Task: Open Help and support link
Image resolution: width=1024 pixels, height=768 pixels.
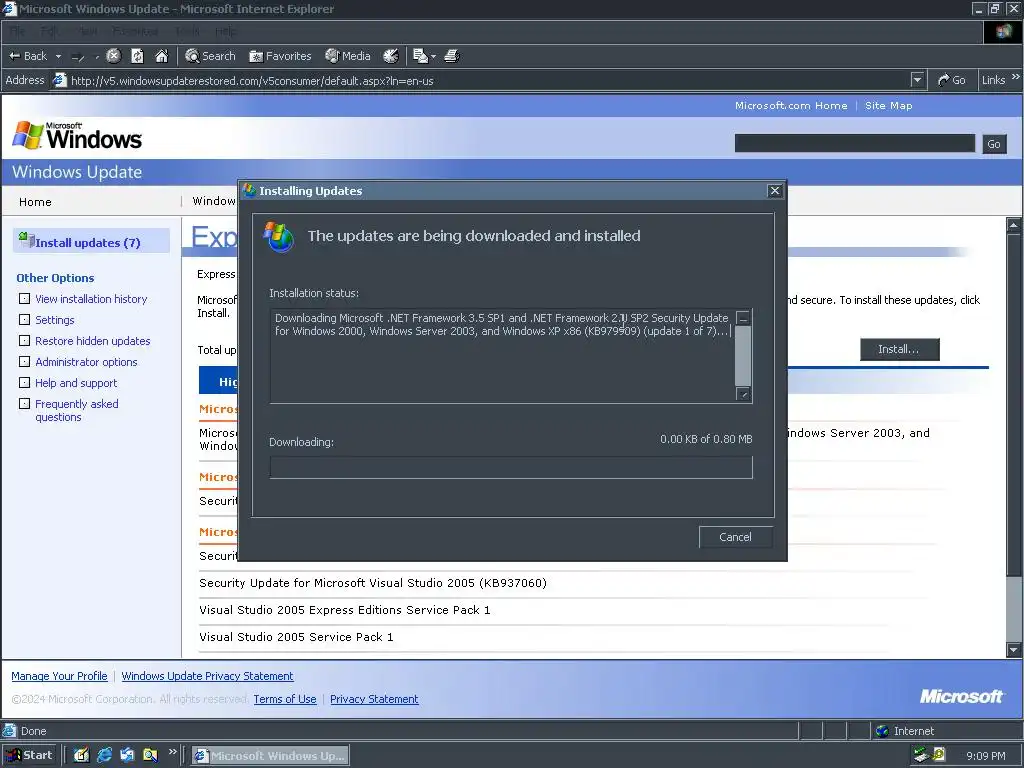Action: pos(76,383)
